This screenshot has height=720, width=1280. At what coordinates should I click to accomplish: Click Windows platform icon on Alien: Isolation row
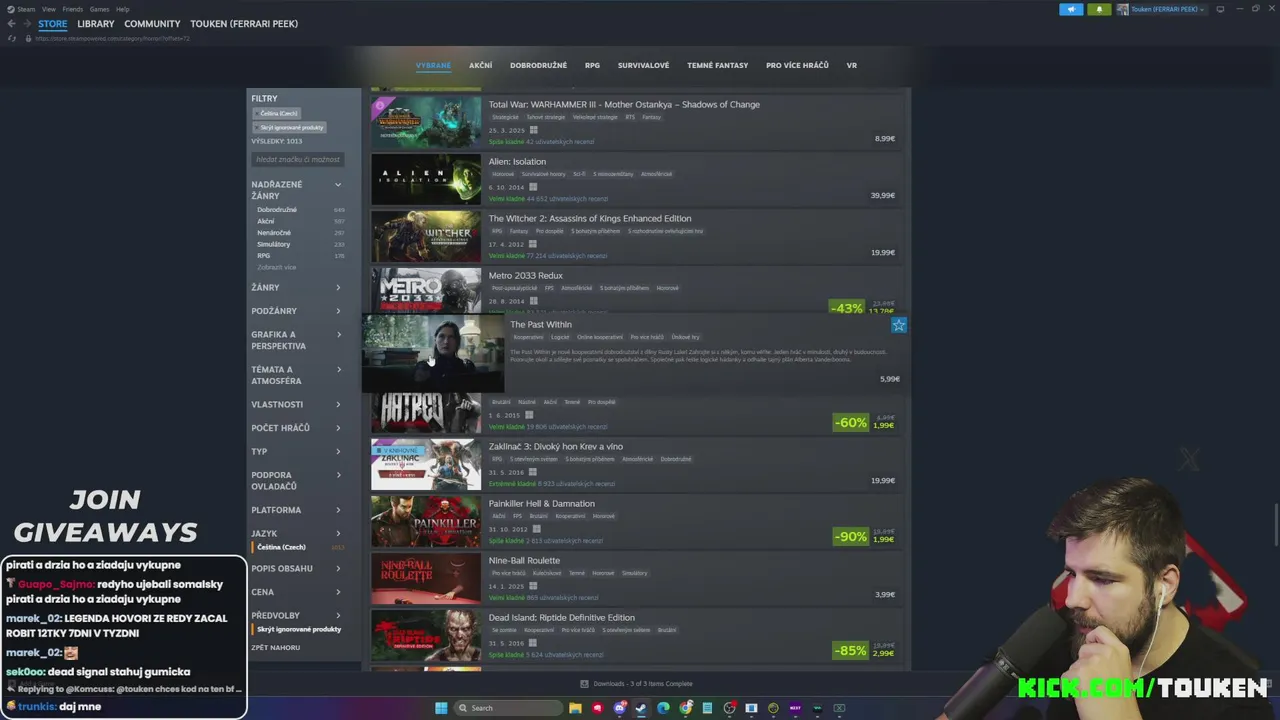tap(533, 187)
